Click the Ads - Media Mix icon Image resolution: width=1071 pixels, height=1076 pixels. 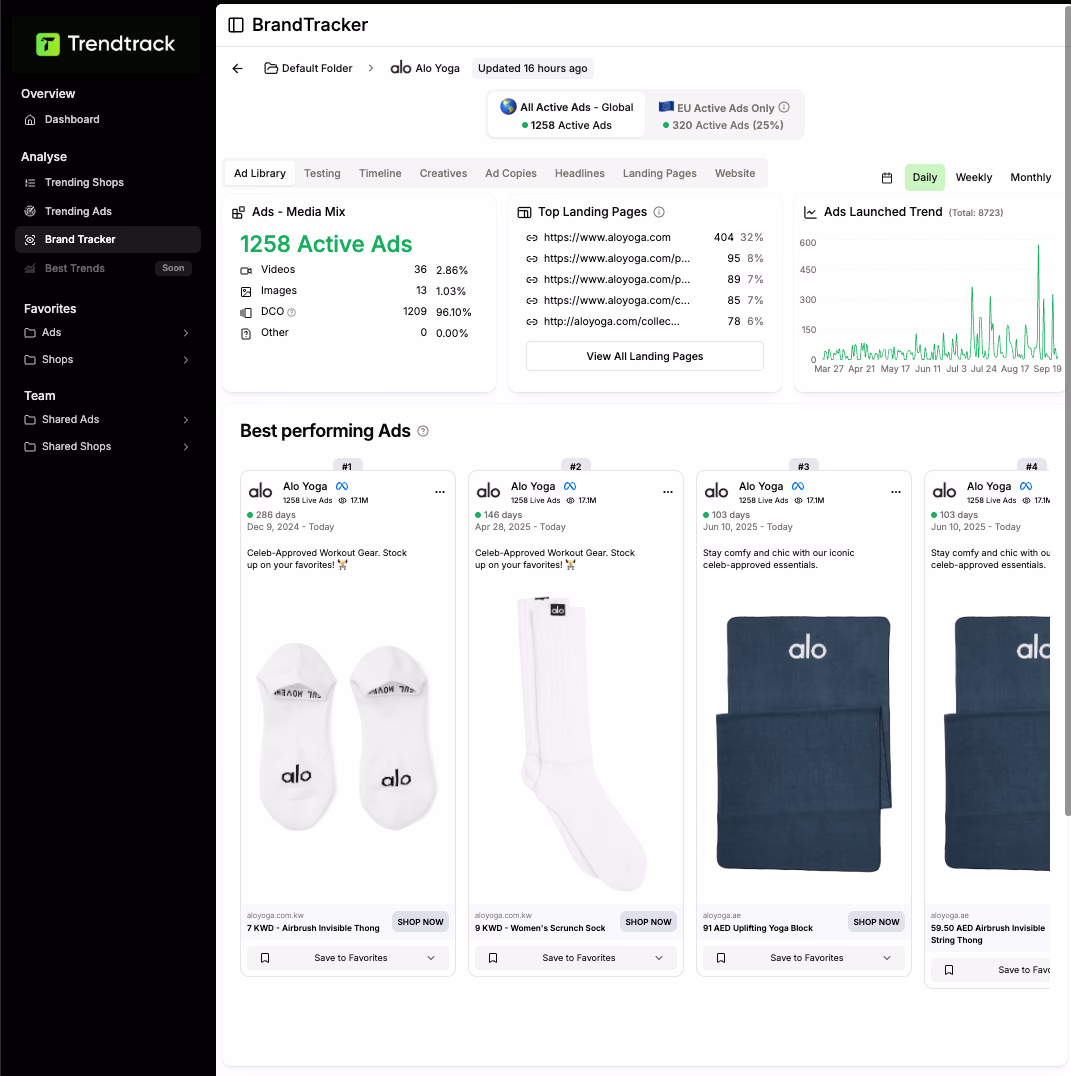[x=238, y=213]
